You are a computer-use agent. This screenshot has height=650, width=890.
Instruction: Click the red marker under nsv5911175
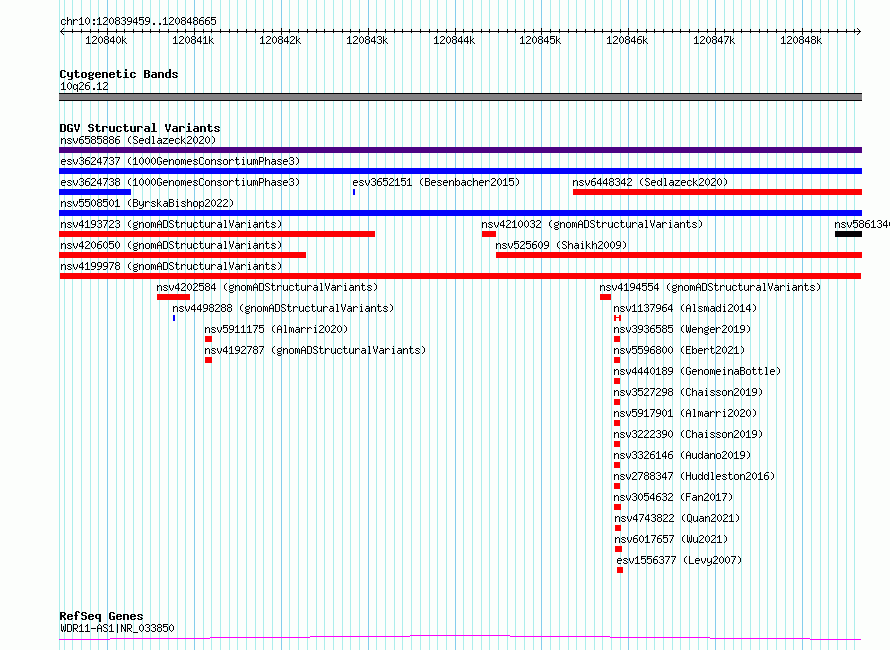(x=208, y=339)
